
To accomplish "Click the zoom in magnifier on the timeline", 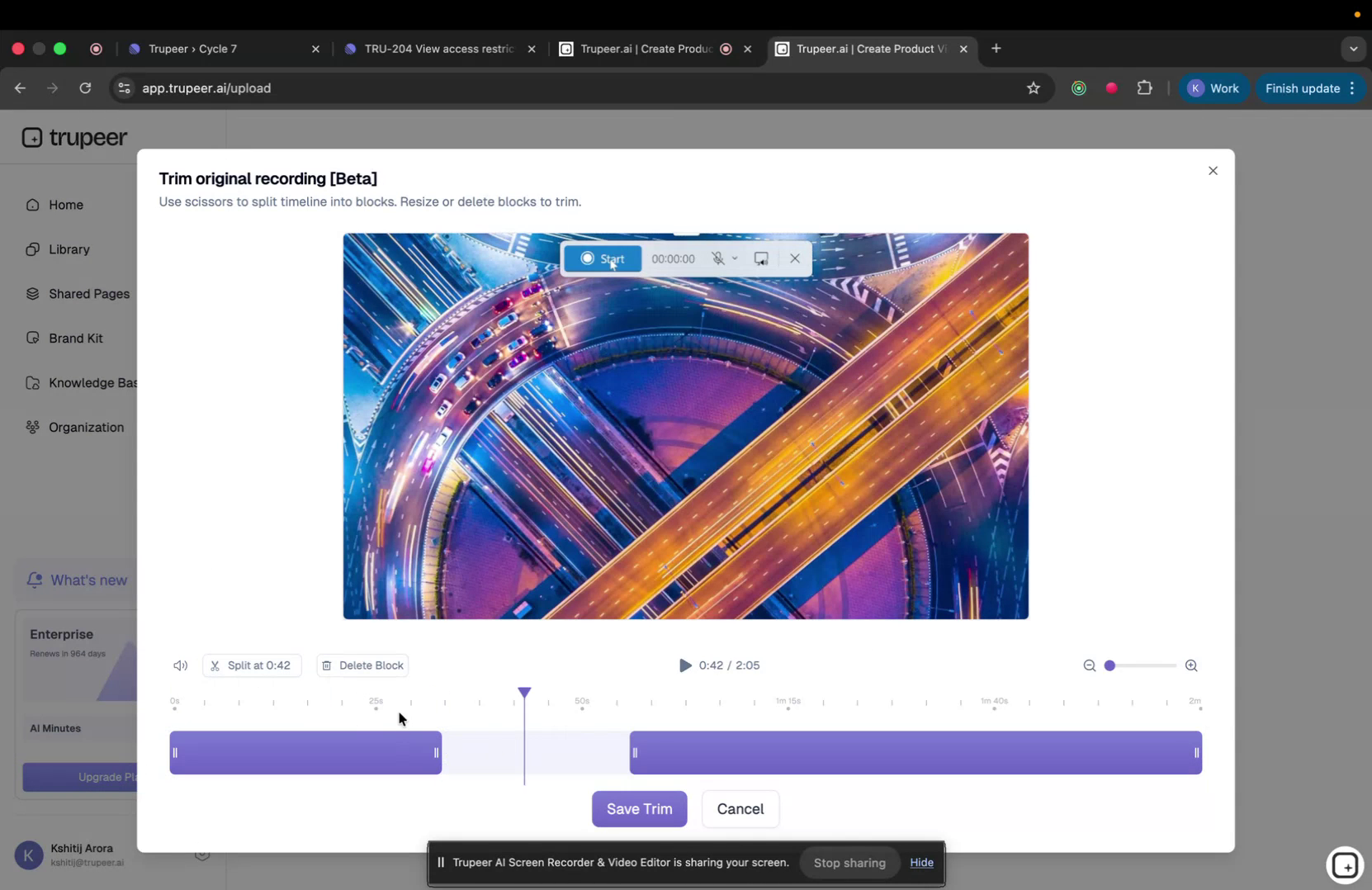I will click(1191, 665).
